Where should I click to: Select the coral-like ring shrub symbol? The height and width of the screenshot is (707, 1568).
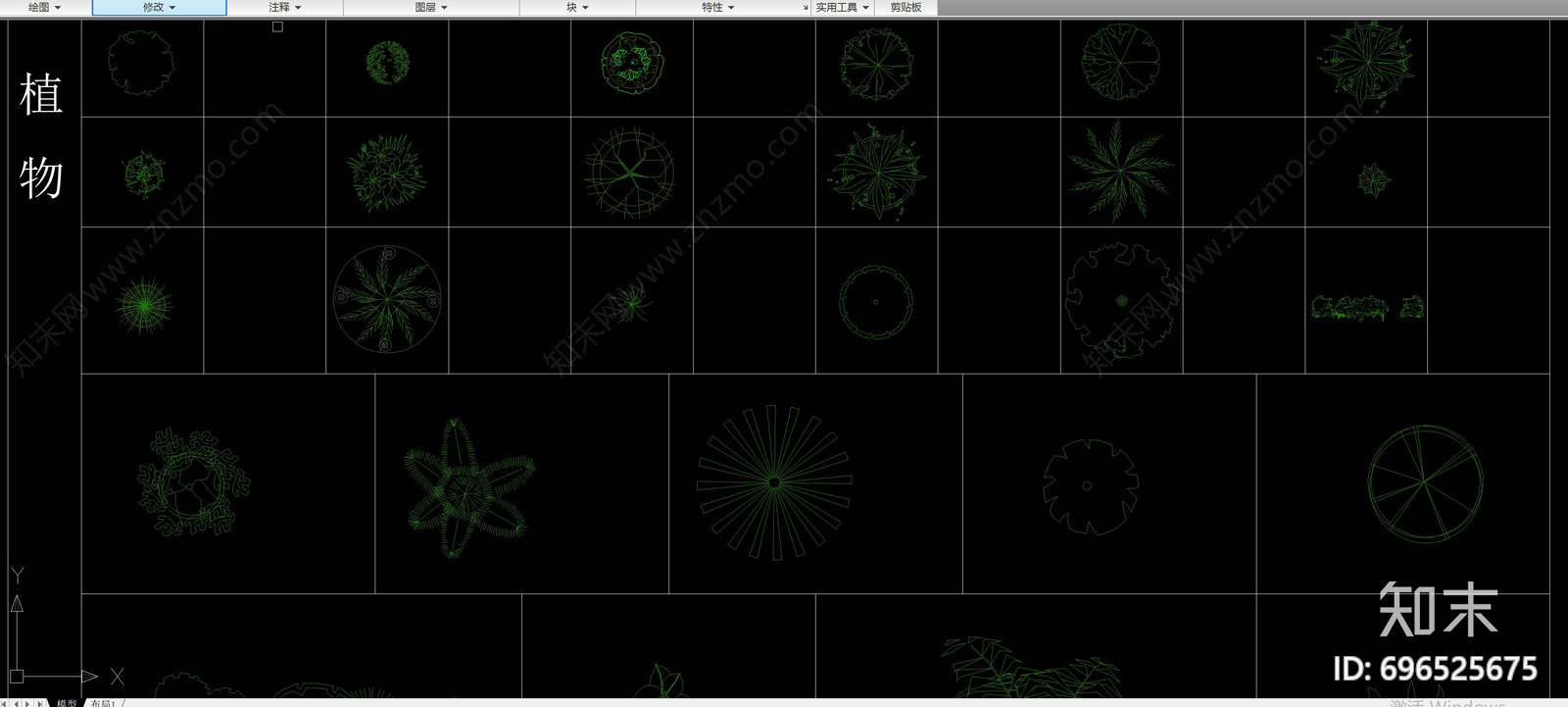coord(193,481)
